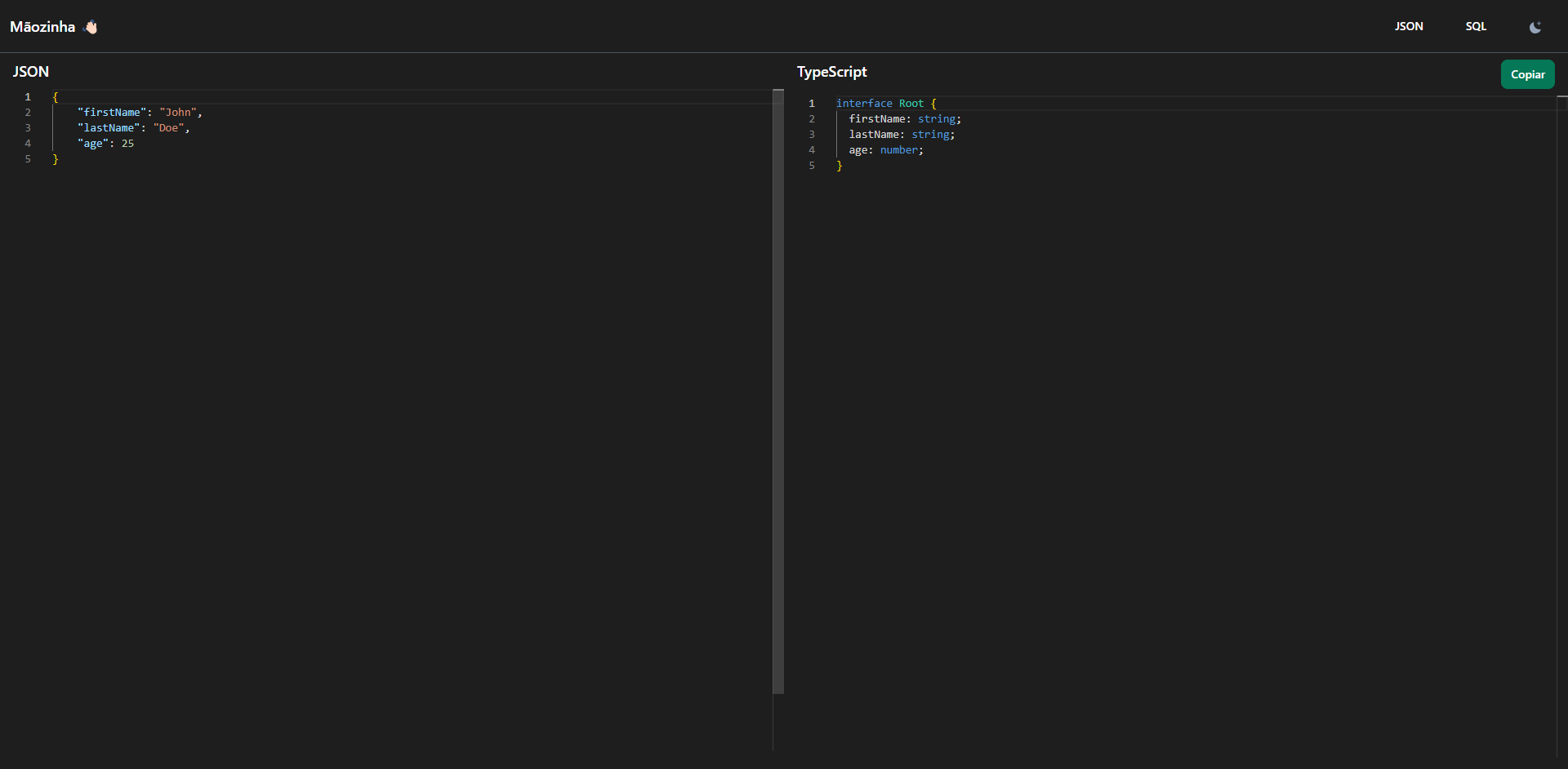Click the 'firstName: string;' TypeScript line
Viewport: 1568px width, 769px height.
click(x=905, y=119)
